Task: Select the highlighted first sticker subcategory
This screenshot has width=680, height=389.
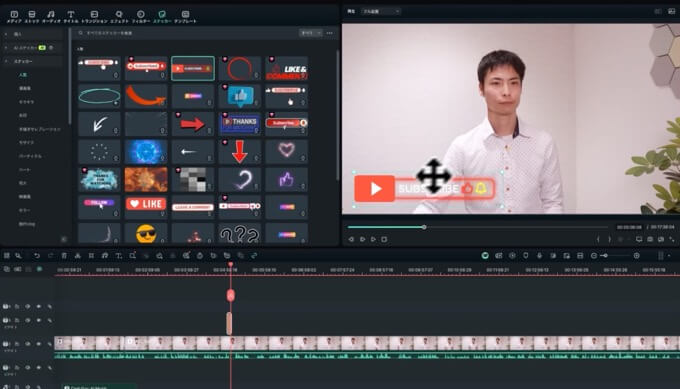Action: tap(23, 75)
